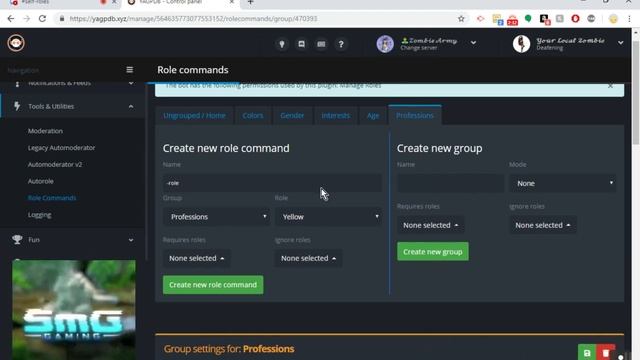Click Create new group button
Viewport: 640px width, 360px height.
pyautogui.click(x=433, y=252)
